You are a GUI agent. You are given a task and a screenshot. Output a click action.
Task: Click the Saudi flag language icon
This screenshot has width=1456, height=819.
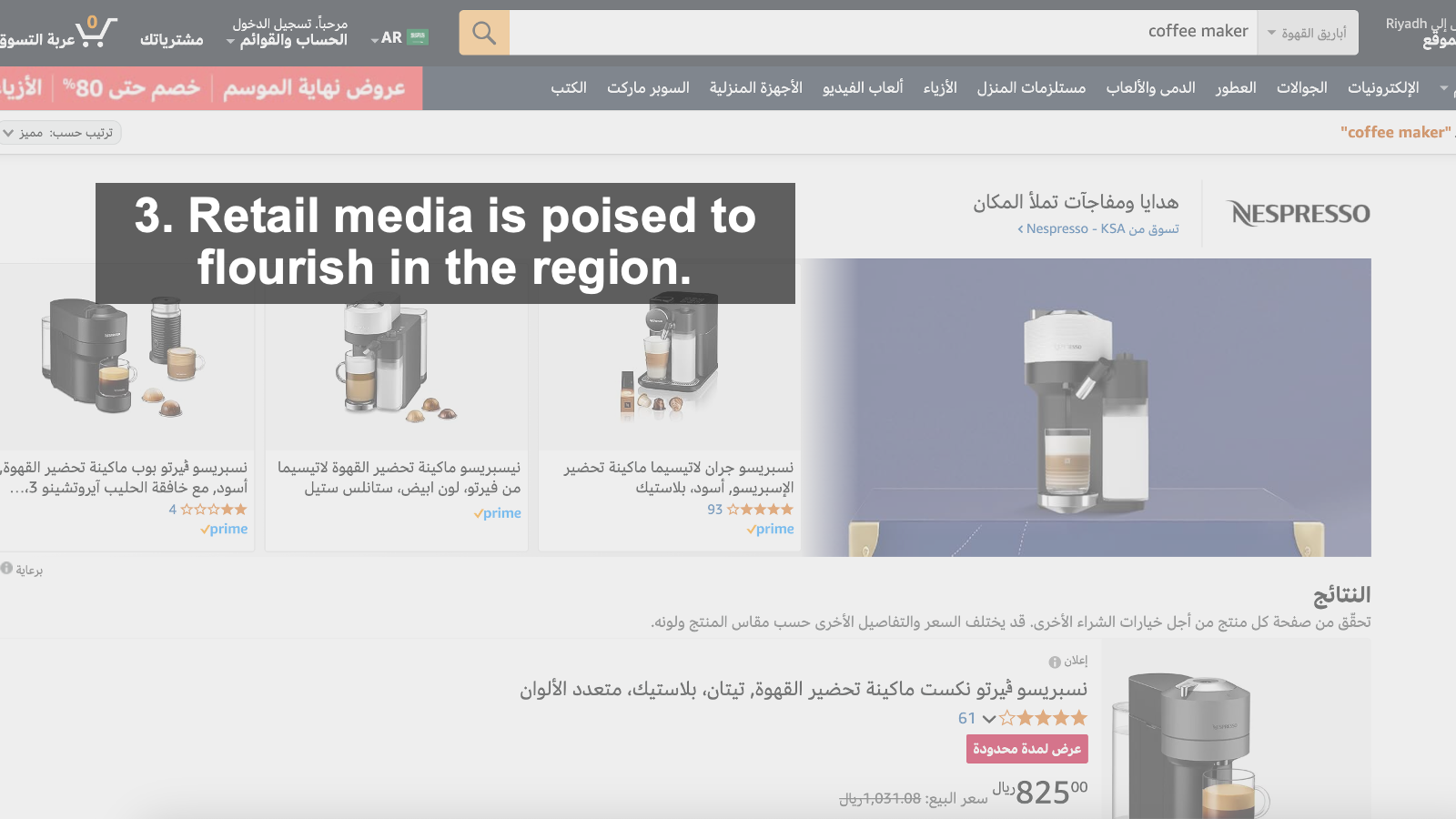click(x=418, y=37)
